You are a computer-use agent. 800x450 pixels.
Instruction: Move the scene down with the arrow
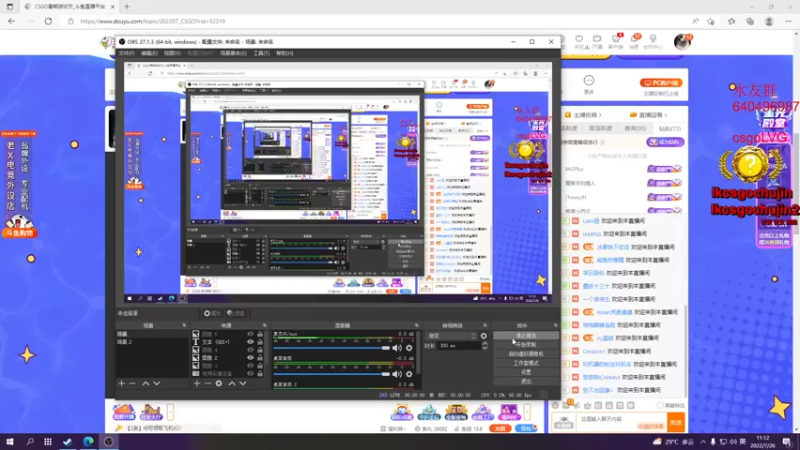pos(157,383)
